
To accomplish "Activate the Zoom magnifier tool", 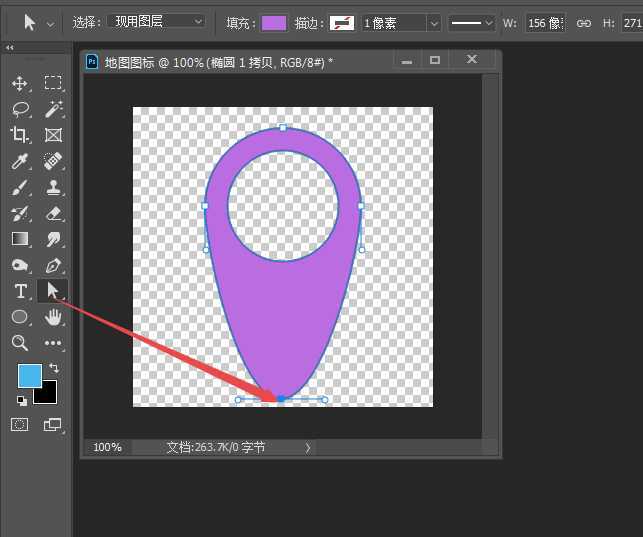I will coord(20,343).
